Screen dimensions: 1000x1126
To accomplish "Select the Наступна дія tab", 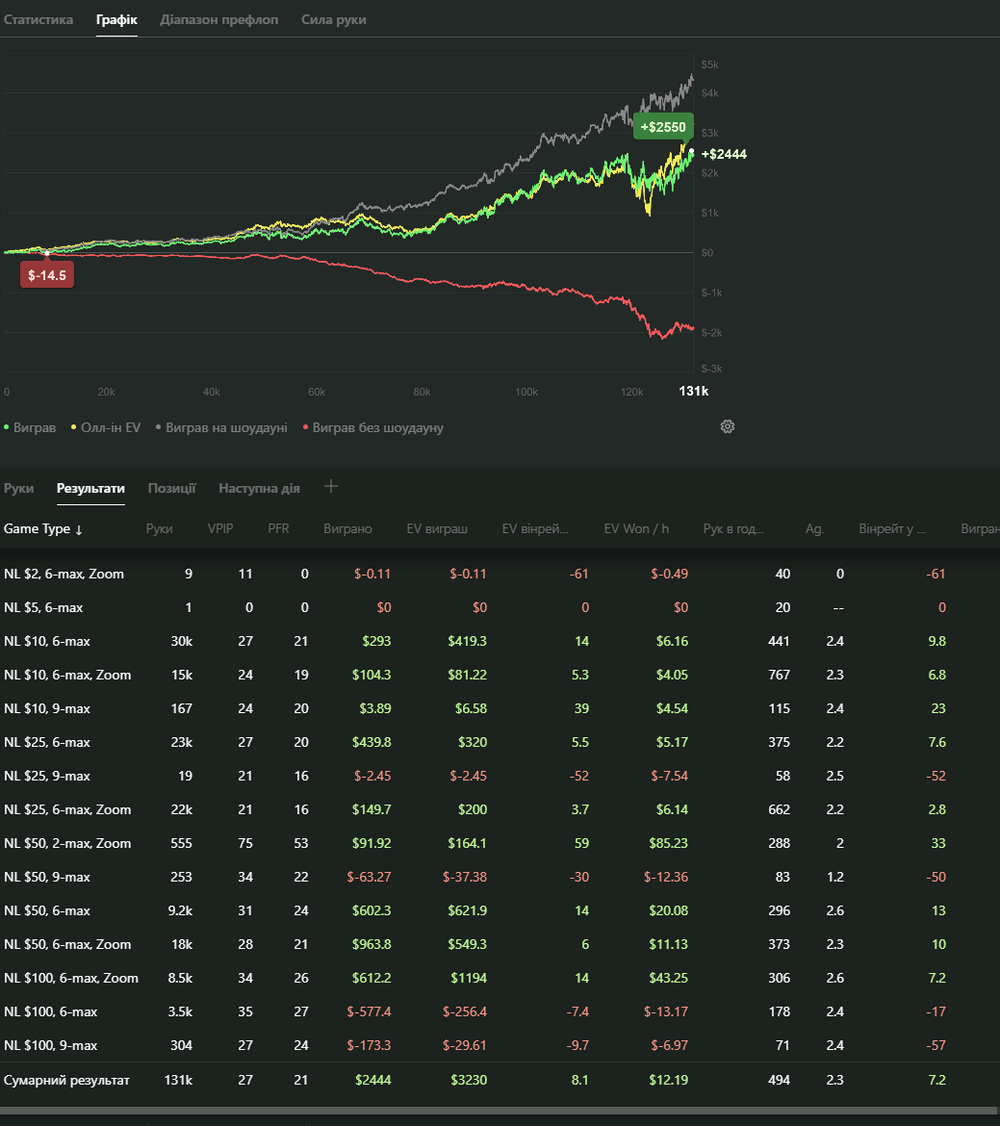I will click(259, 488).
